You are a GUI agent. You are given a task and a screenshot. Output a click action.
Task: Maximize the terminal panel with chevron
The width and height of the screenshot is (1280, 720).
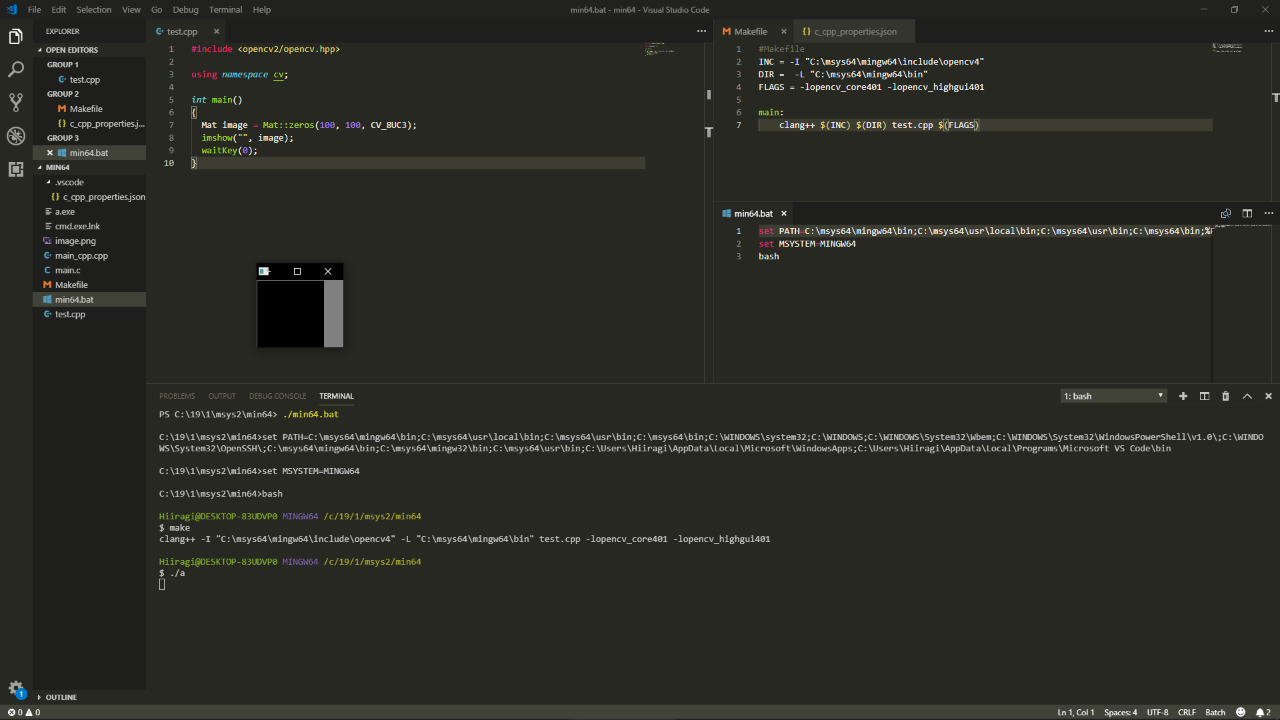1247,396
